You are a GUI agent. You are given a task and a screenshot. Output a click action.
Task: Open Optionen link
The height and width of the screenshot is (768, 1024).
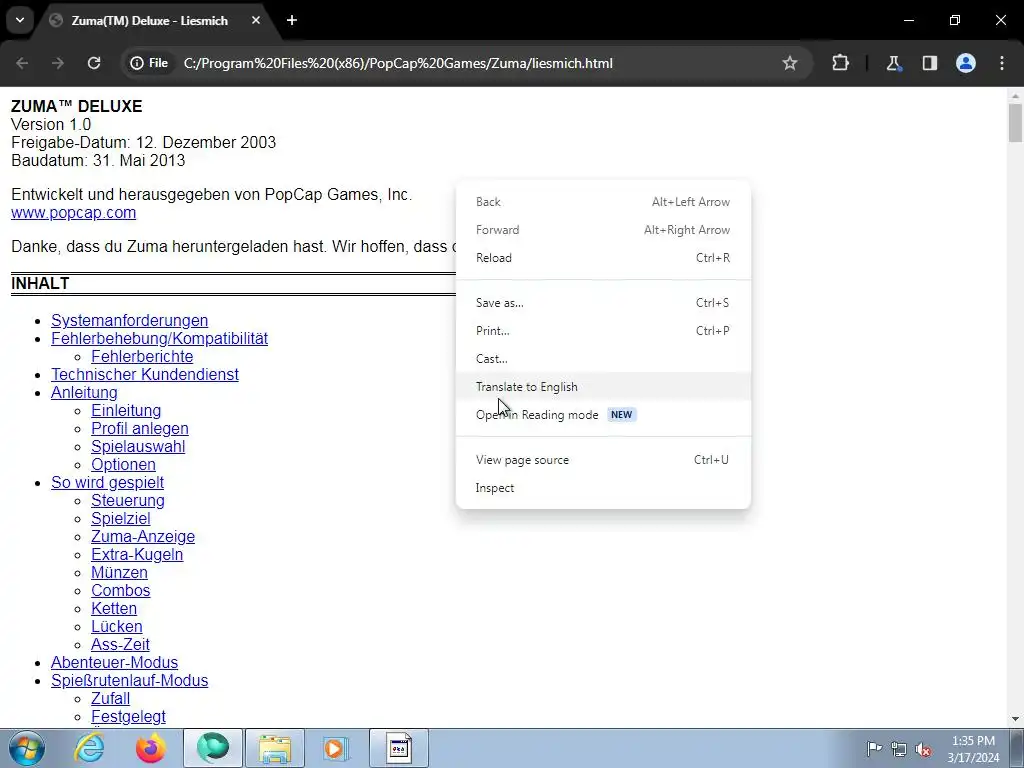click(123, 464)
